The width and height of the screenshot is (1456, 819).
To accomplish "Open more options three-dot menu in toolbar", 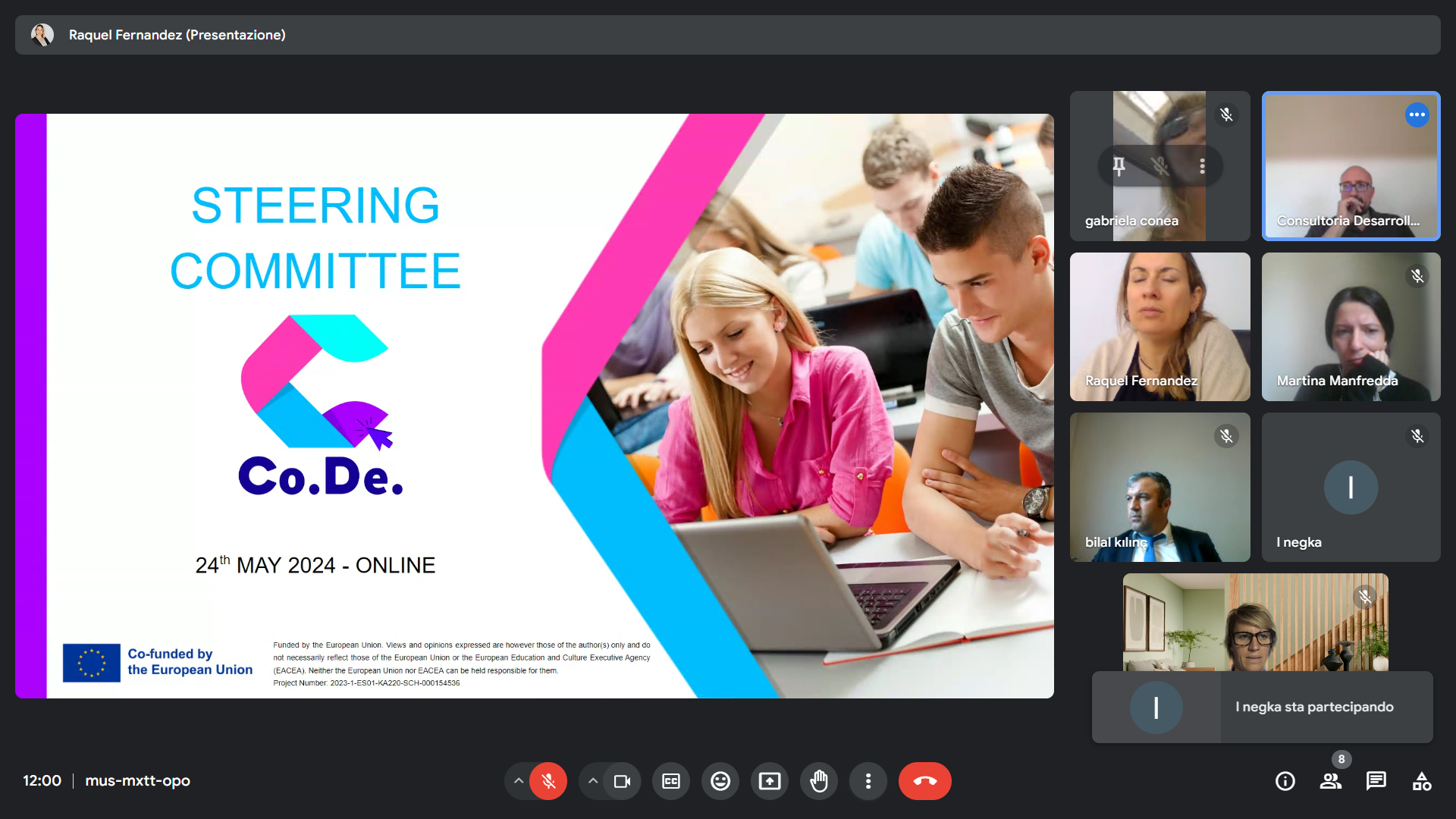I will (x=868, y=781).
